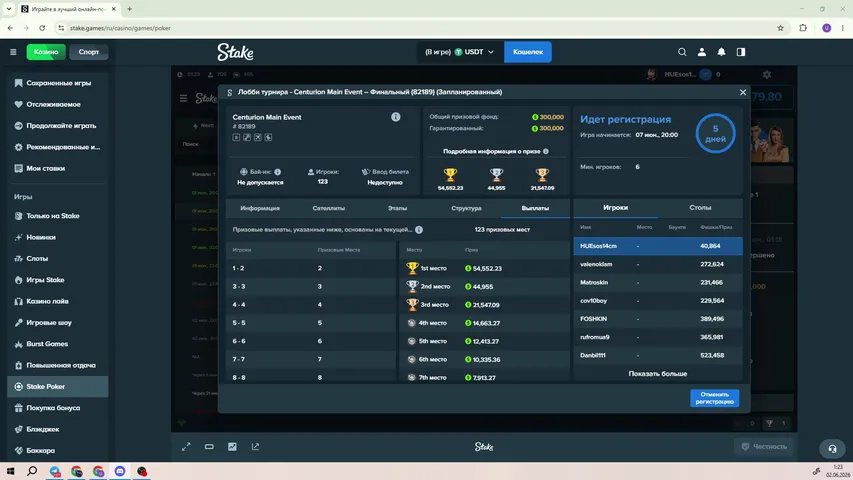This screenshot has height=480, width=853.
Task: Open live stats chart icon
Action: pyautogui.click(x=232, y=447)
